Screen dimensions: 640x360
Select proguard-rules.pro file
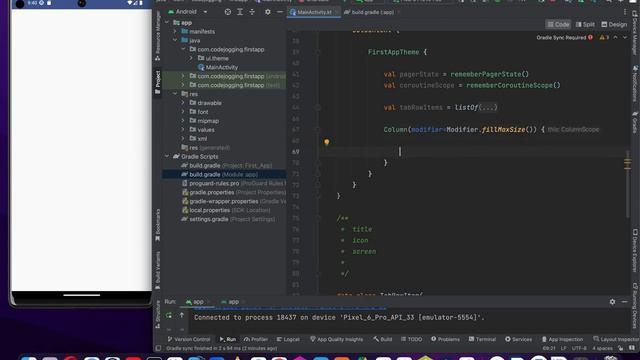point(233,183)
